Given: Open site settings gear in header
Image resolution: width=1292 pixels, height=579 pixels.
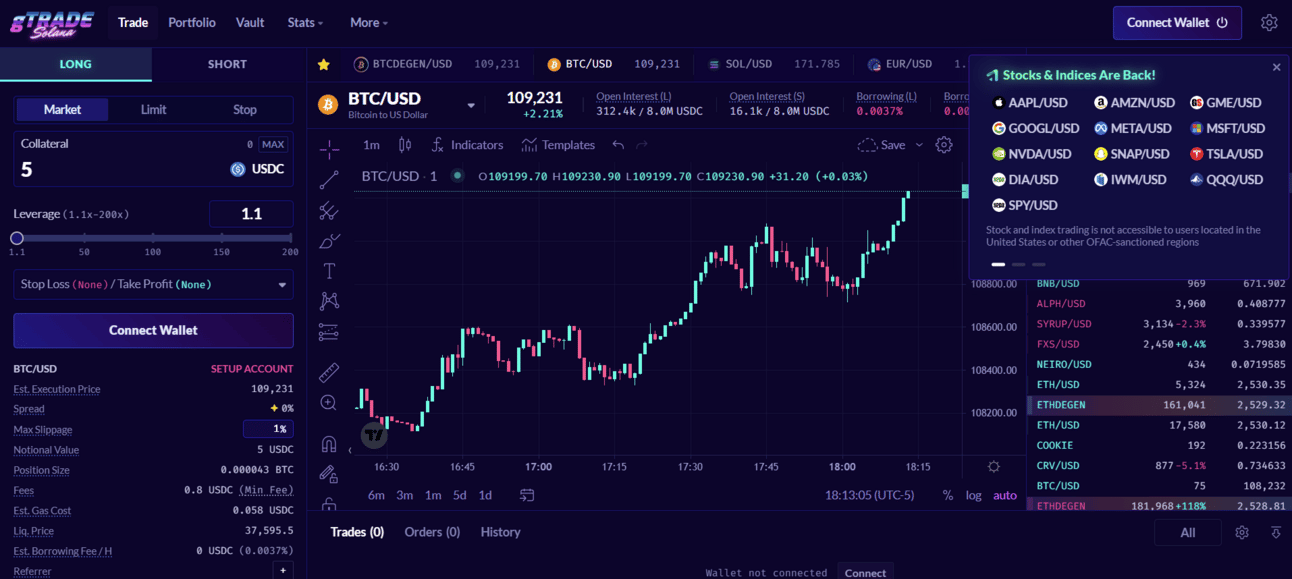Looking at the screenshot, I should pyautogui.click(x=1269, y=22).
